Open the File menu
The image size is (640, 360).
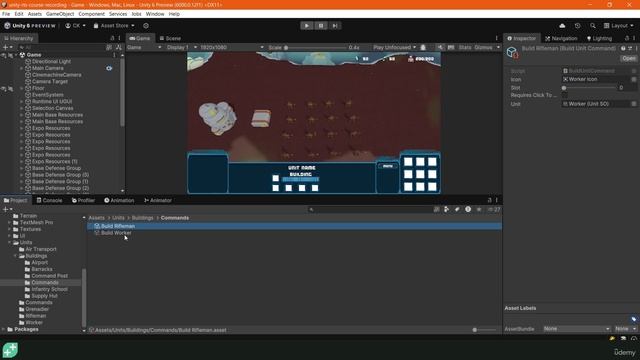pyautogui.click(x=6, y=14)
